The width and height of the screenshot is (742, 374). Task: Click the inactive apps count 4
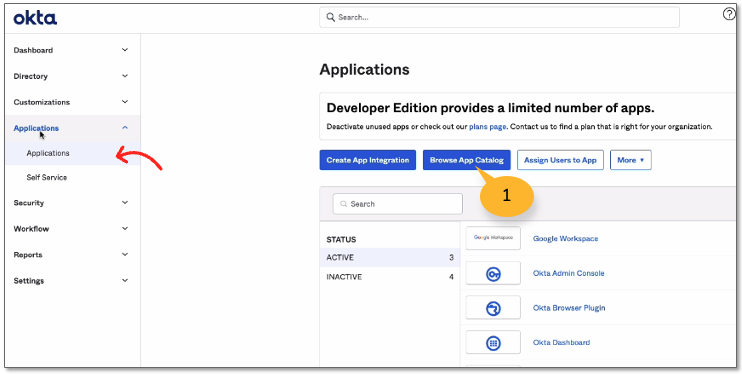pos(451,277)
